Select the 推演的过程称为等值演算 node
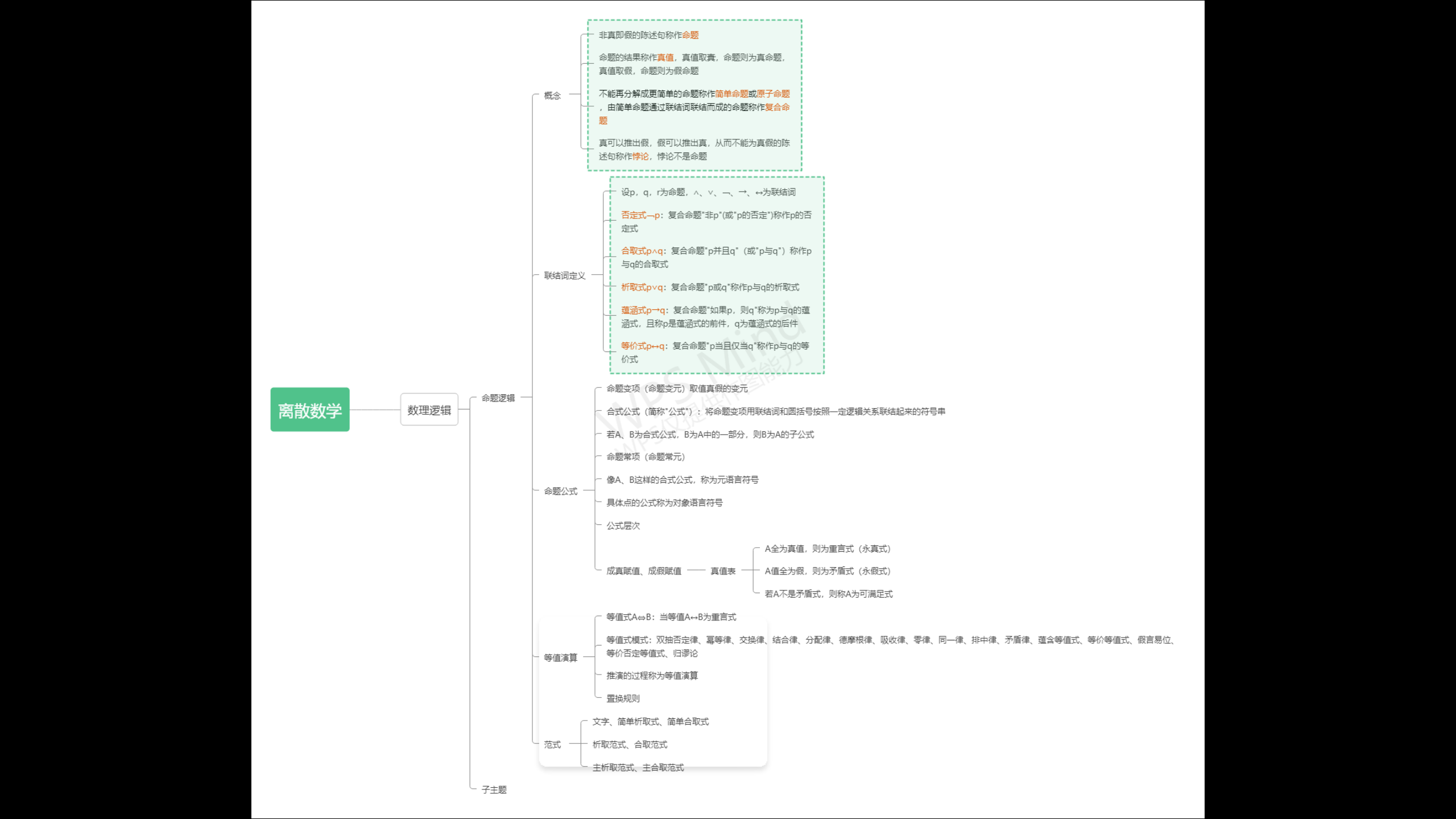This screenshot has height=819, width=1456. [x=652, y=676]
